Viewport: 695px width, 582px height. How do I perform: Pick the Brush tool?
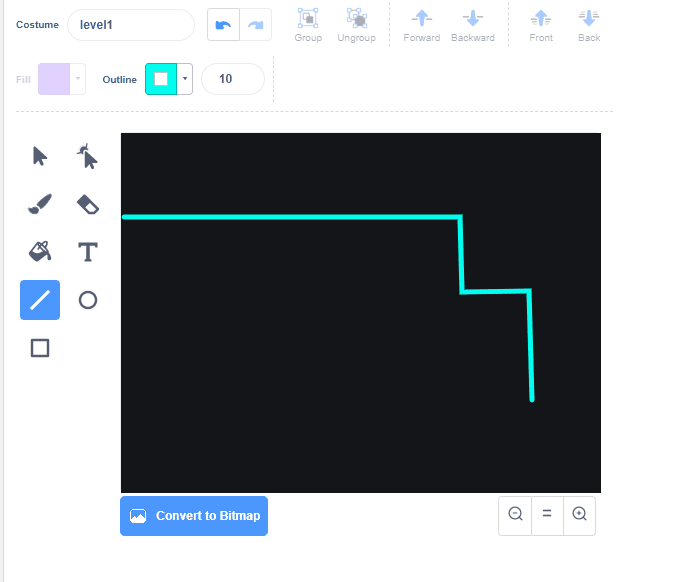pyautogui.click(x=40, y=204)
